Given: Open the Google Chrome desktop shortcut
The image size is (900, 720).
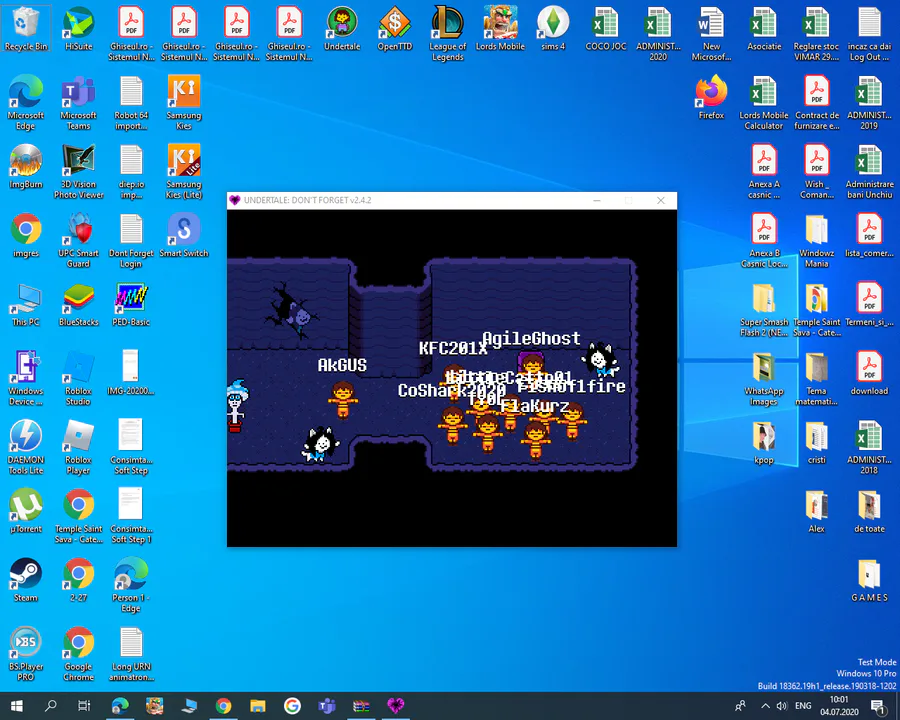Looking at the screenshot, I should point(79,653).
